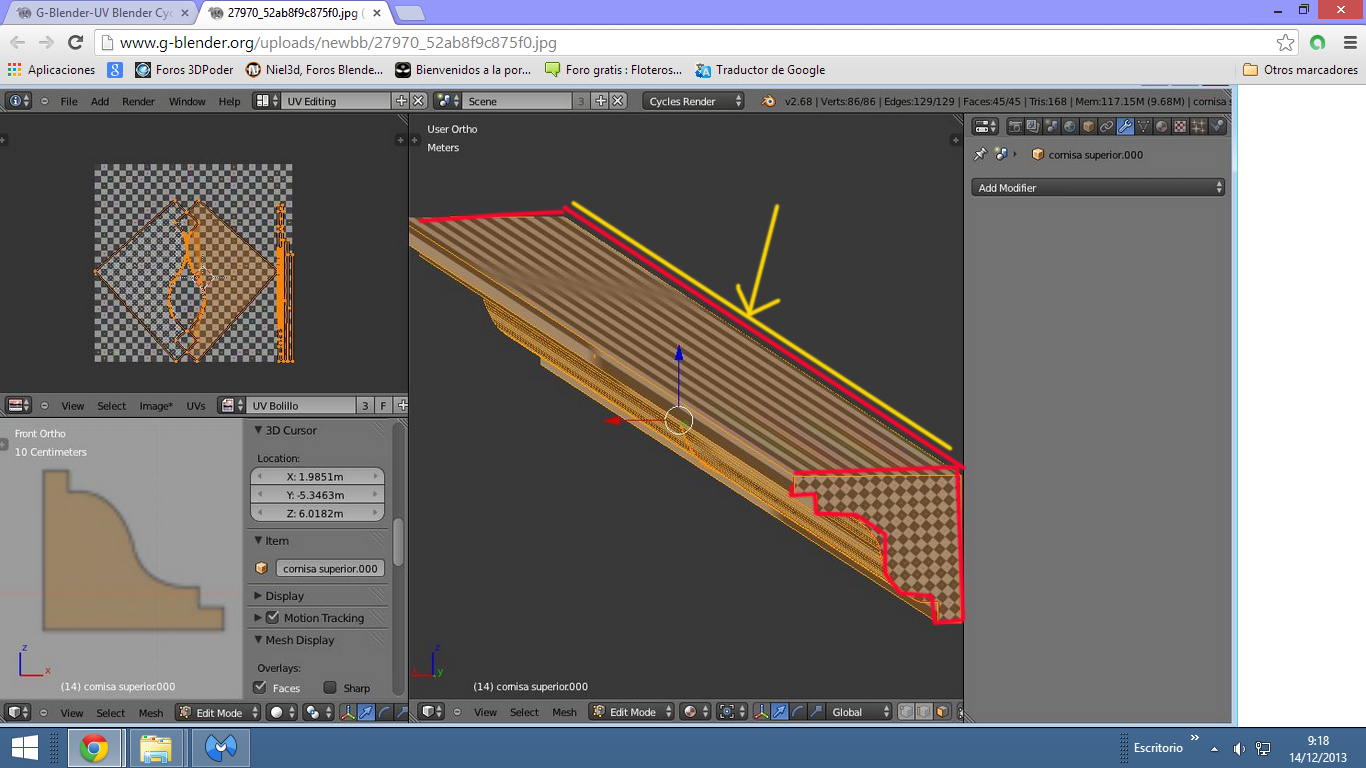
Task: Open the Particles properties sparkle tab
Action: point(1198,127)
